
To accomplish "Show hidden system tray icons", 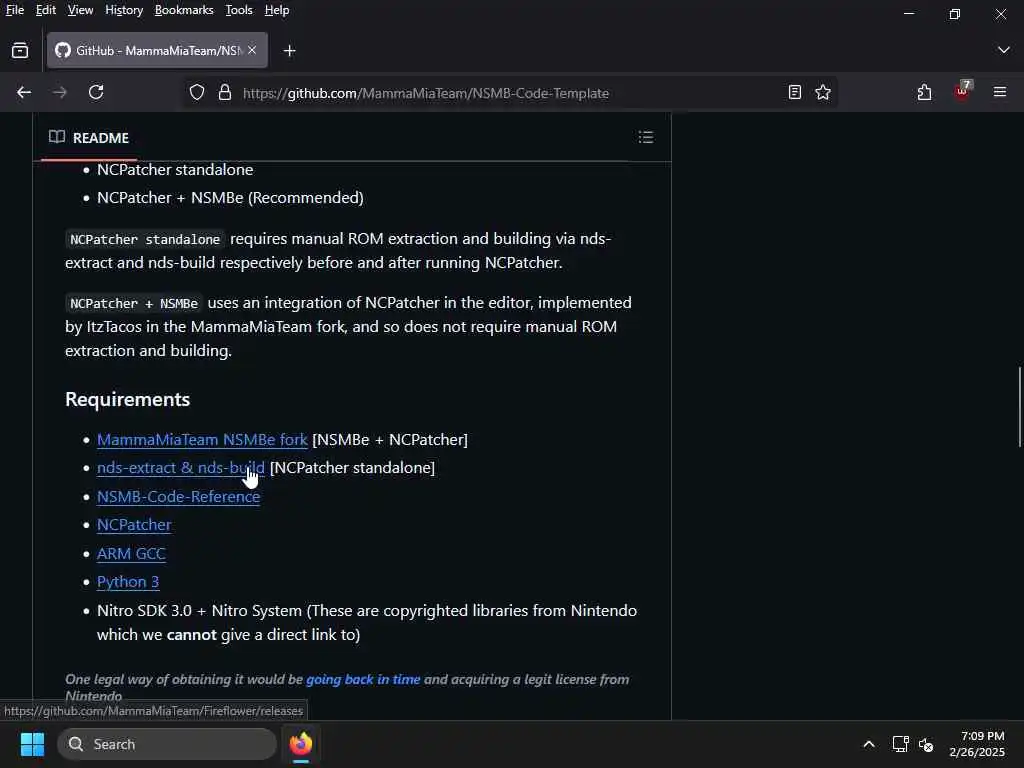I will (869, 744).
